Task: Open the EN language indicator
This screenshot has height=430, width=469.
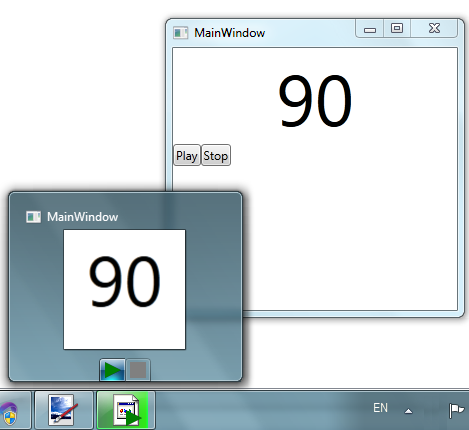Action: (380, 408)
